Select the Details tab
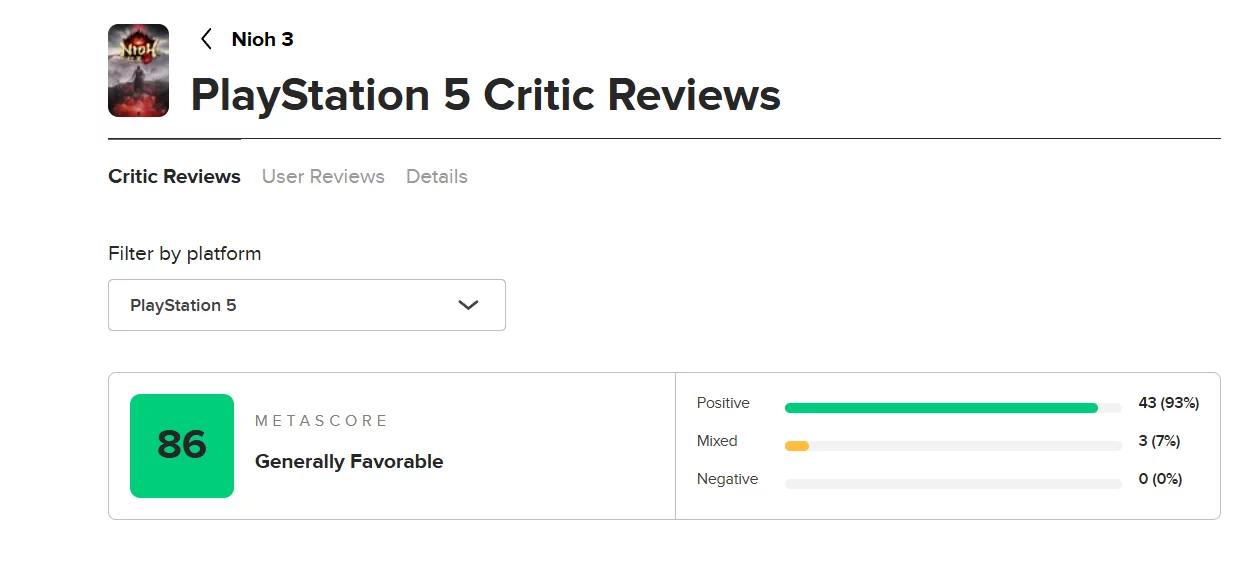The width and height of the screenshot is (1233, 573). (437, 176)
